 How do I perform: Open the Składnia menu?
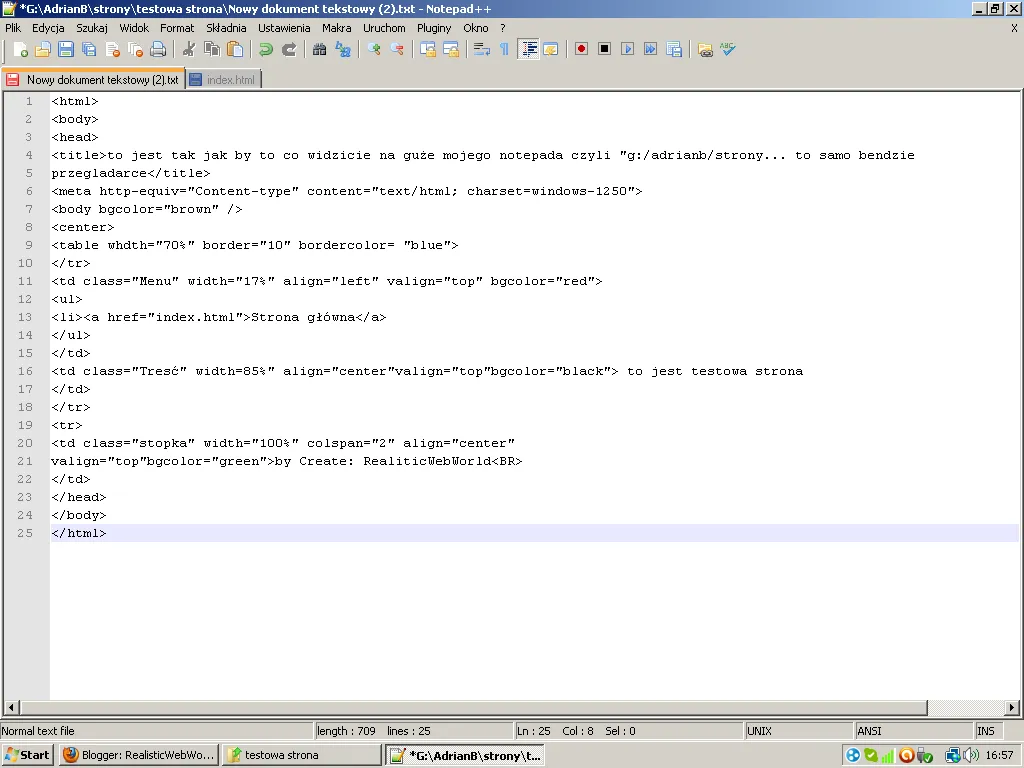pyautogui.click(x=226, y=28)
